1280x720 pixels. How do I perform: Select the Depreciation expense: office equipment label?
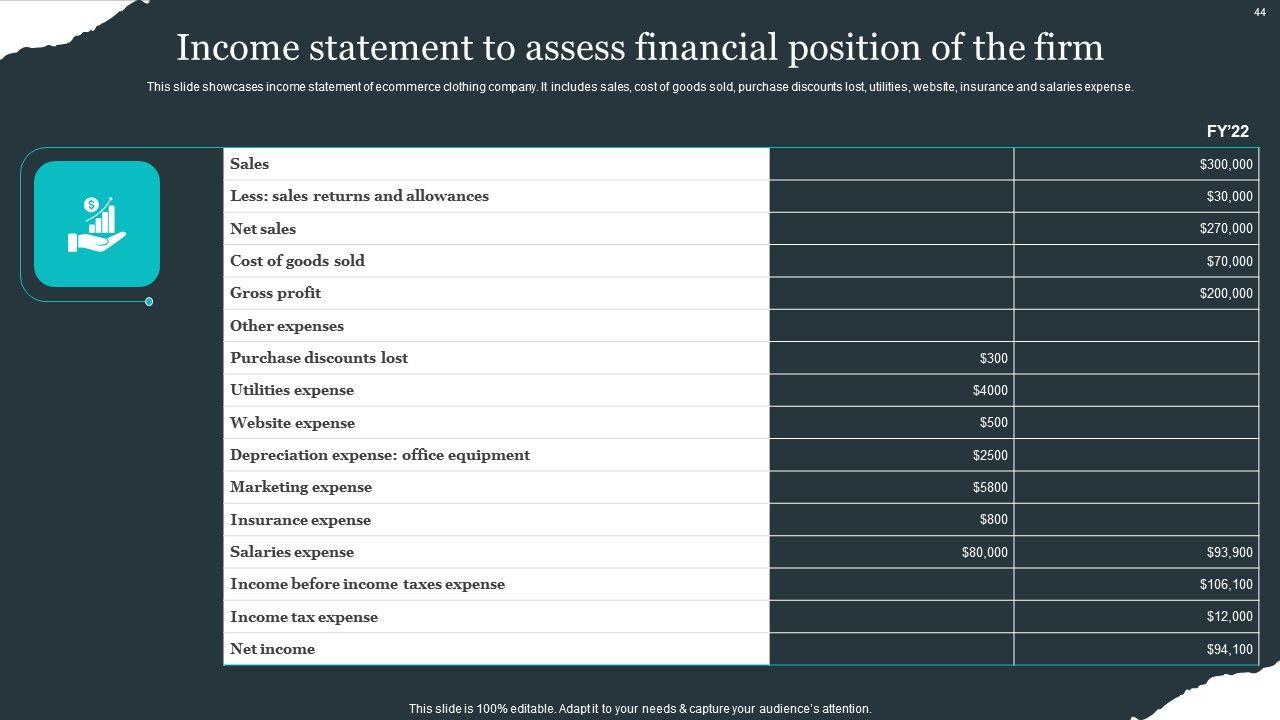pos(380,455)
